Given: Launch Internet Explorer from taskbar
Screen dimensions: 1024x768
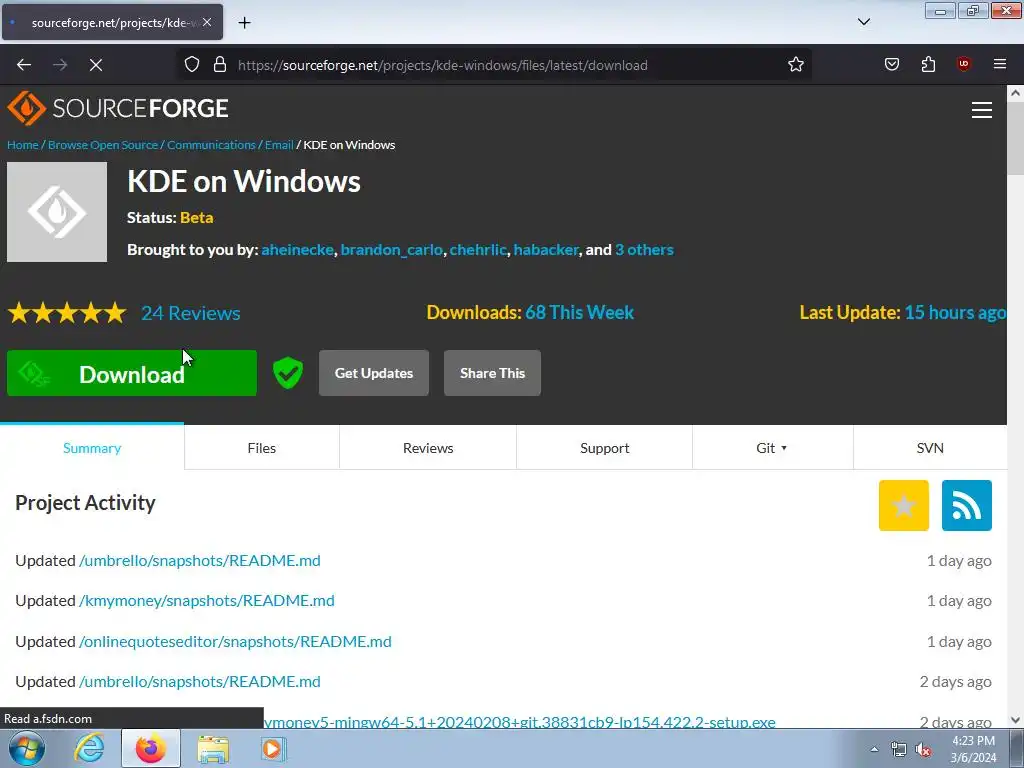Looking at the screenshot, I should point(89,748).
